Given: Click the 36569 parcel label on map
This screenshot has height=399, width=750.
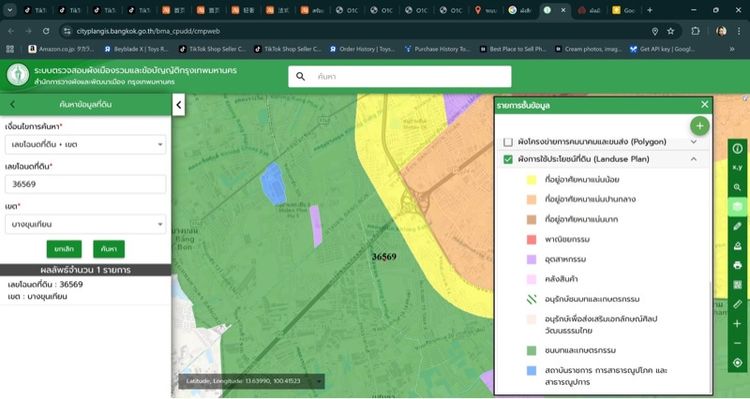Looking at the screenshot, I should coord(384,257).
